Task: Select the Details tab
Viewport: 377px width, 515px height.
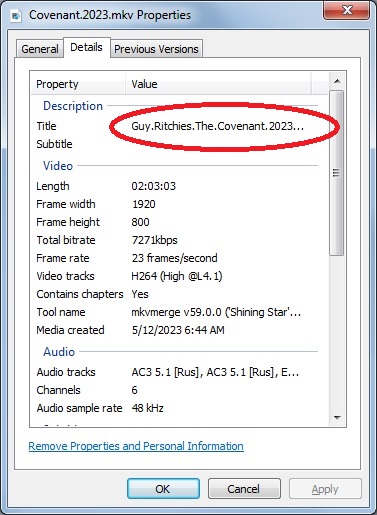Action: (86, 47)
